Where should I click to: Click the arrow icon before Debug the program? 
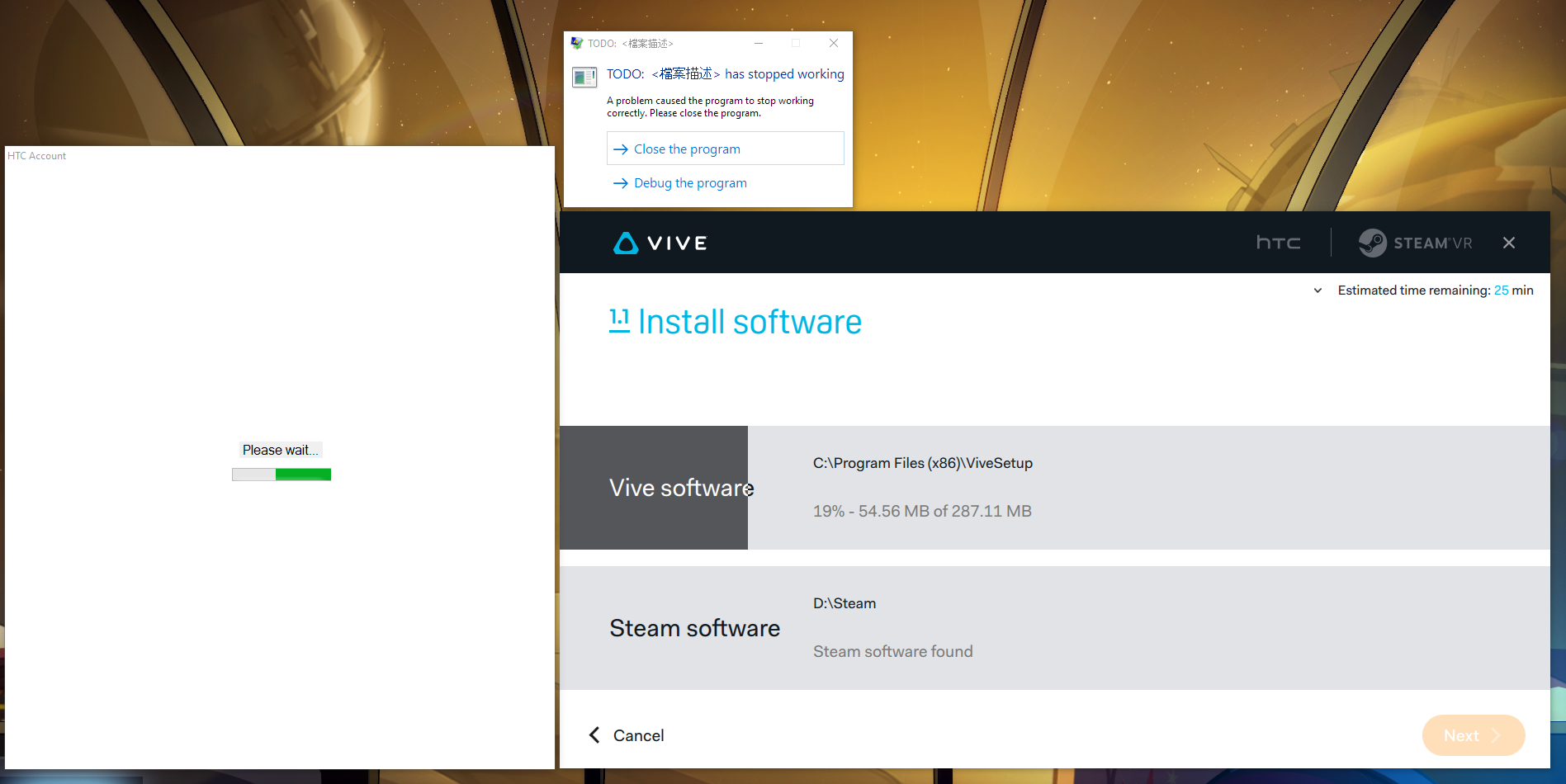621,183
